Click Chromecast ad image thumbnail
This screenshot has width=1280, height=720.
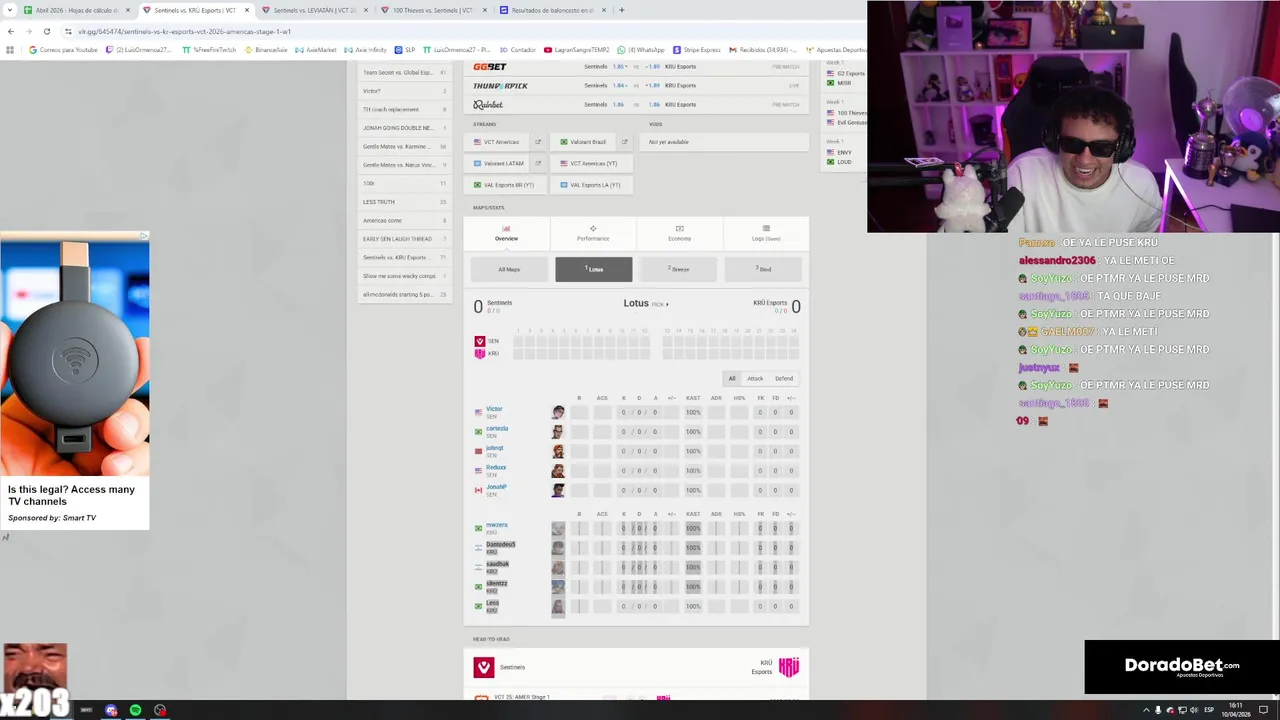point(75,358)
